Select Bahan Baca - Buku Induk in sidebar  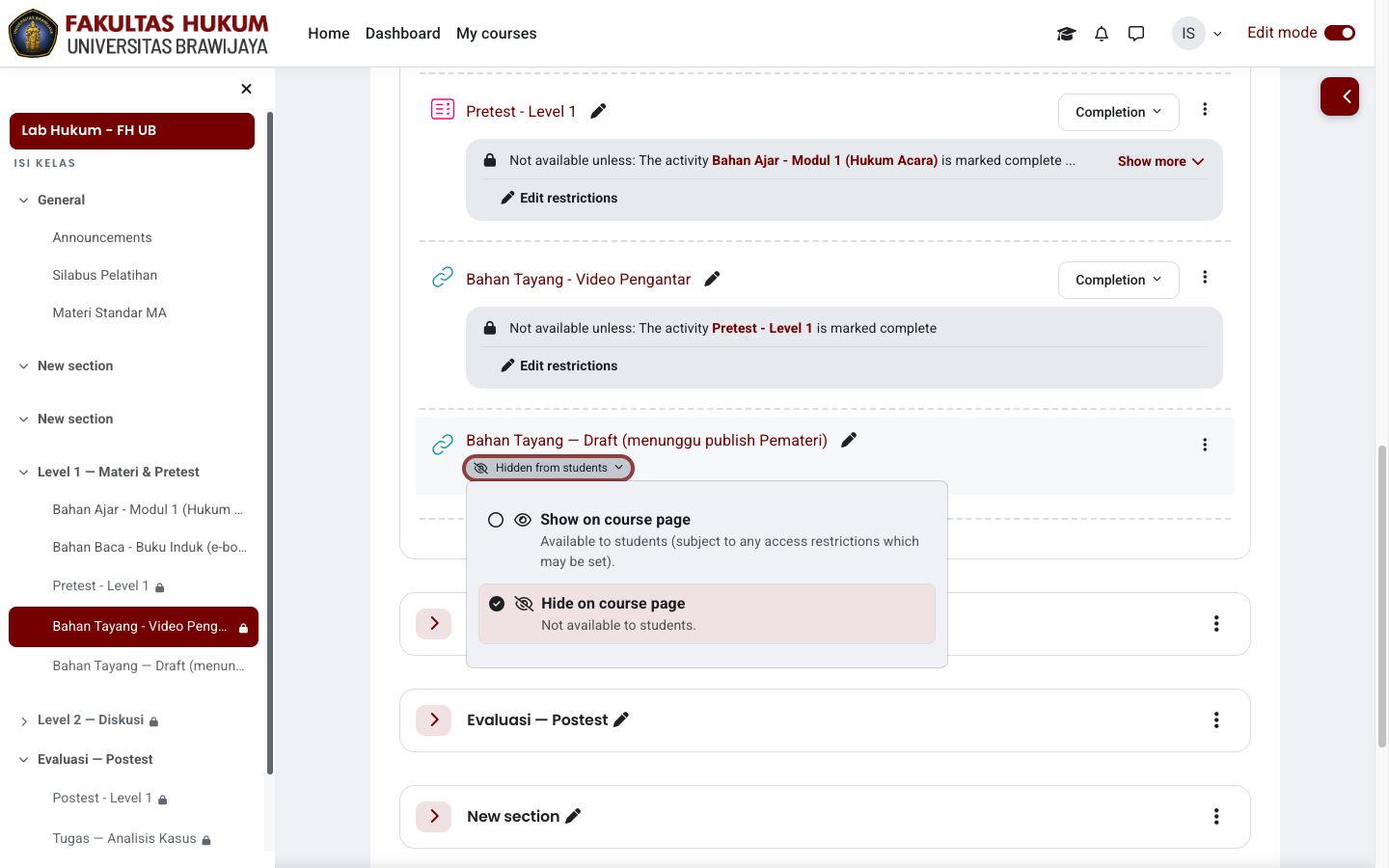(x=150, y=547)
